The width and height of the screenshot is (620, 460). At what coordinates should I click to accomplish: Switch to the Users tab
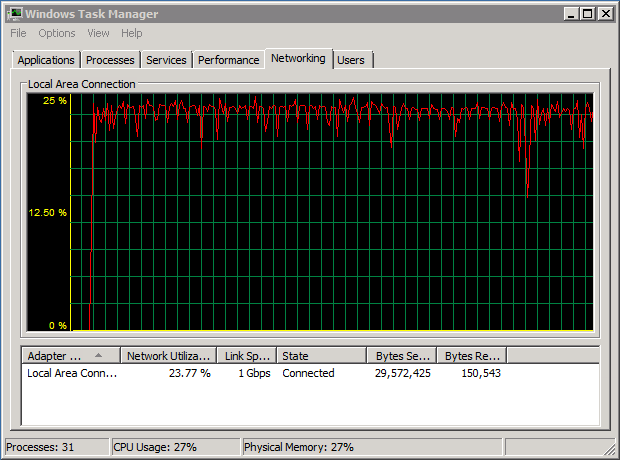tap(351, 60)
